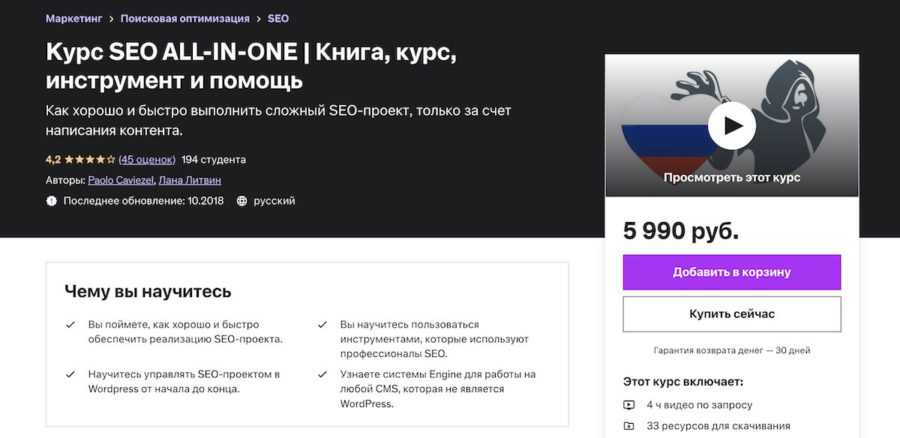This screenshot has width=900, height=438.
Task: Open author Paolo Caviezel's profile
Action: (120, 180)
